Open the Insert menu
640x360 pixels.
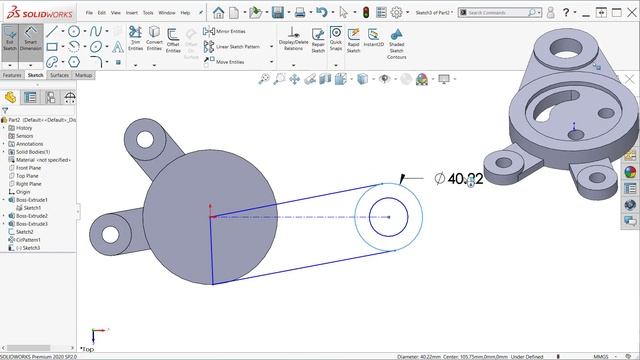click(x=132, y=13)
